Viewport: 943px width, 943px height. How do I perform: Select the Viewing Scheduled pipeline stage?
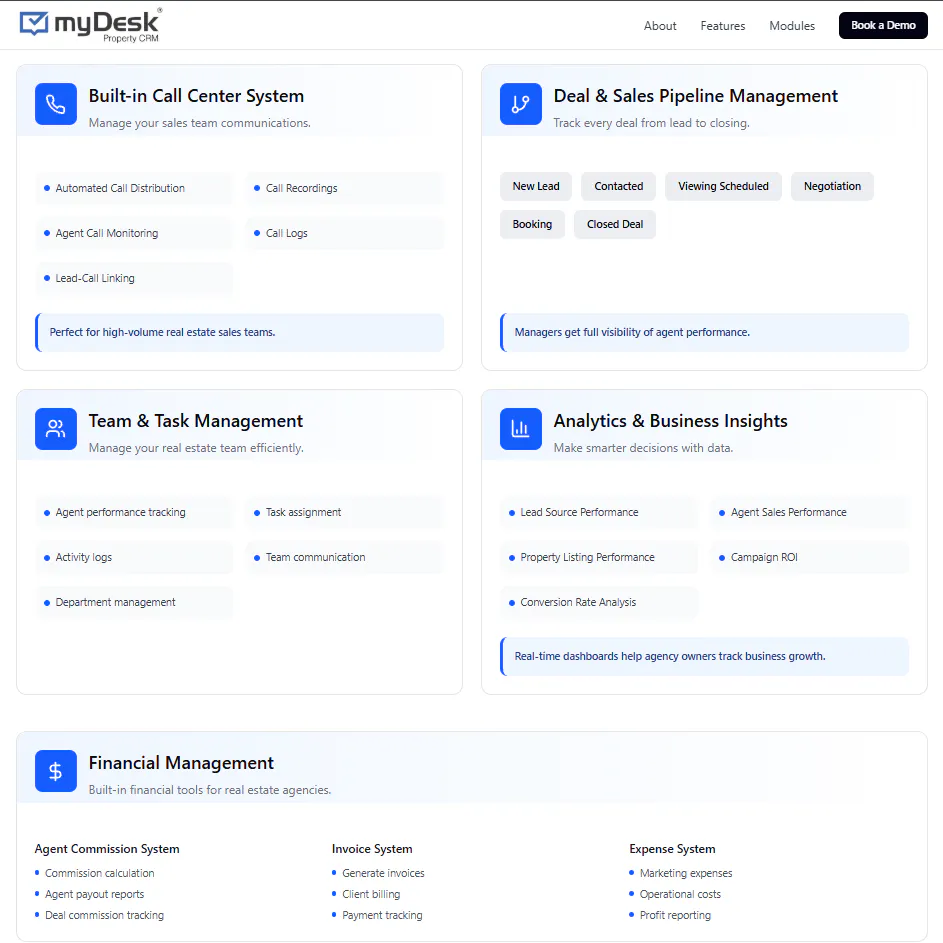[723, 186]
